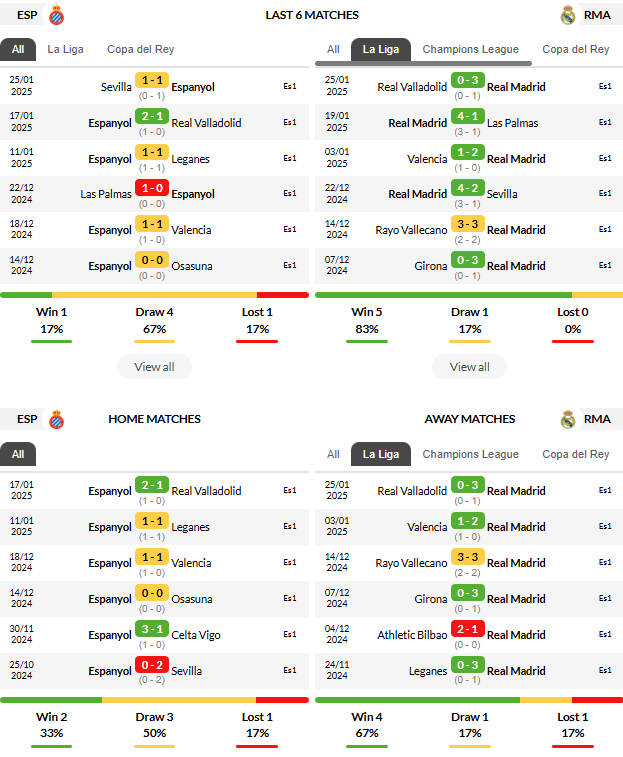Click the Real Madrid crest in Last 6 Matches header
The width and height of the screenshot is (623, 757).
click(x=568, y=15)
